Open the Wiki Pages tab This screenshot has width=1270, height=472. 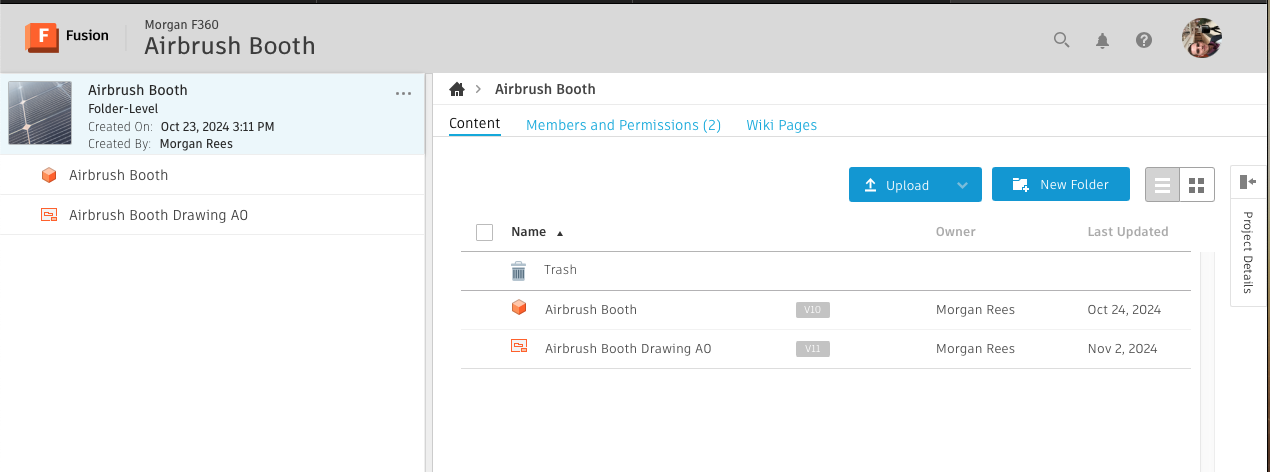(x=781, y=125)
